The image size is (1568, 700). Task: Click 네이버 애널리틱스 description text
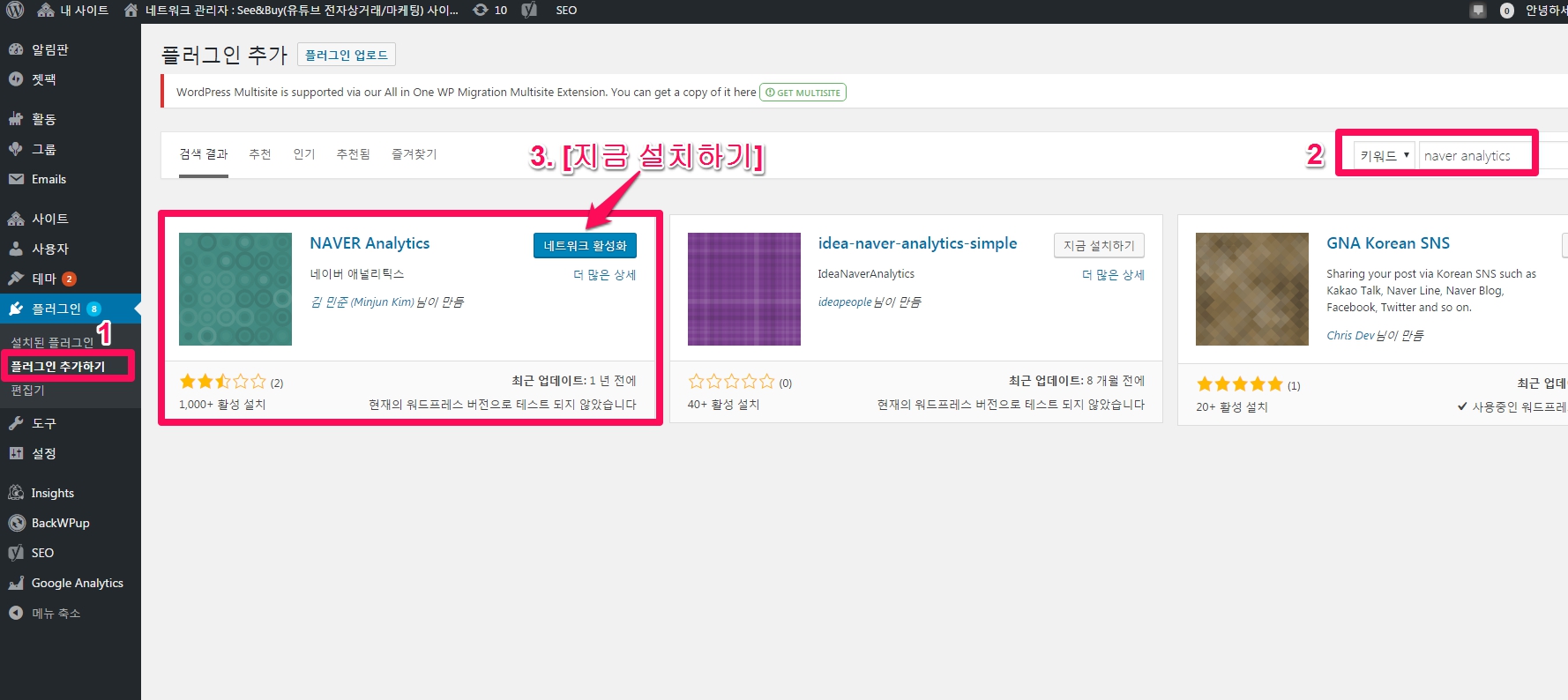point(357,274)
